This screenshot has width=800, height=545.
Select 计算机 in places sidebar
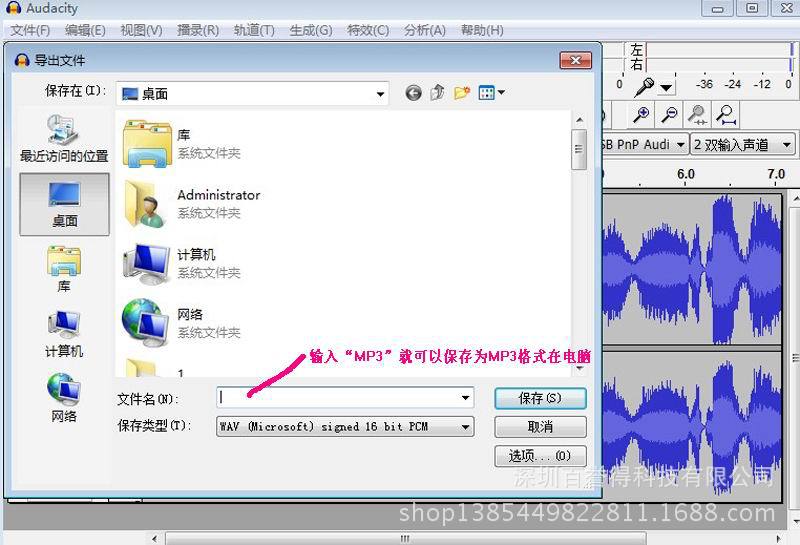tap(64, 334)
